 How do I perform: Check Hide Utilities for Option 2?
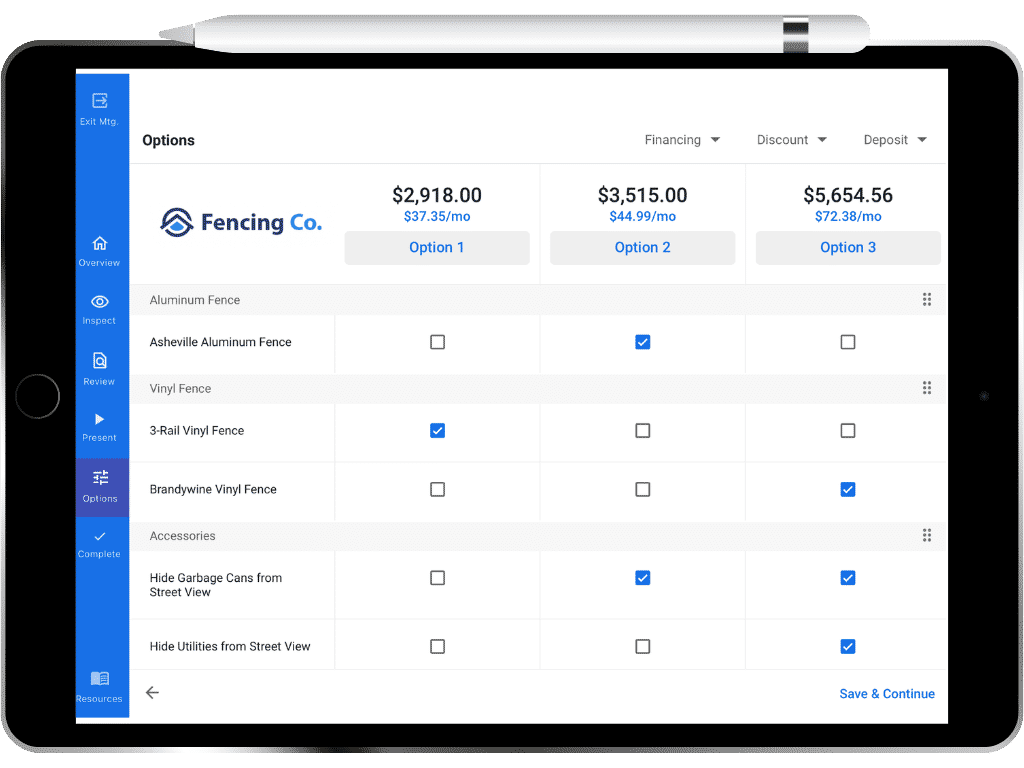(643, 647)
